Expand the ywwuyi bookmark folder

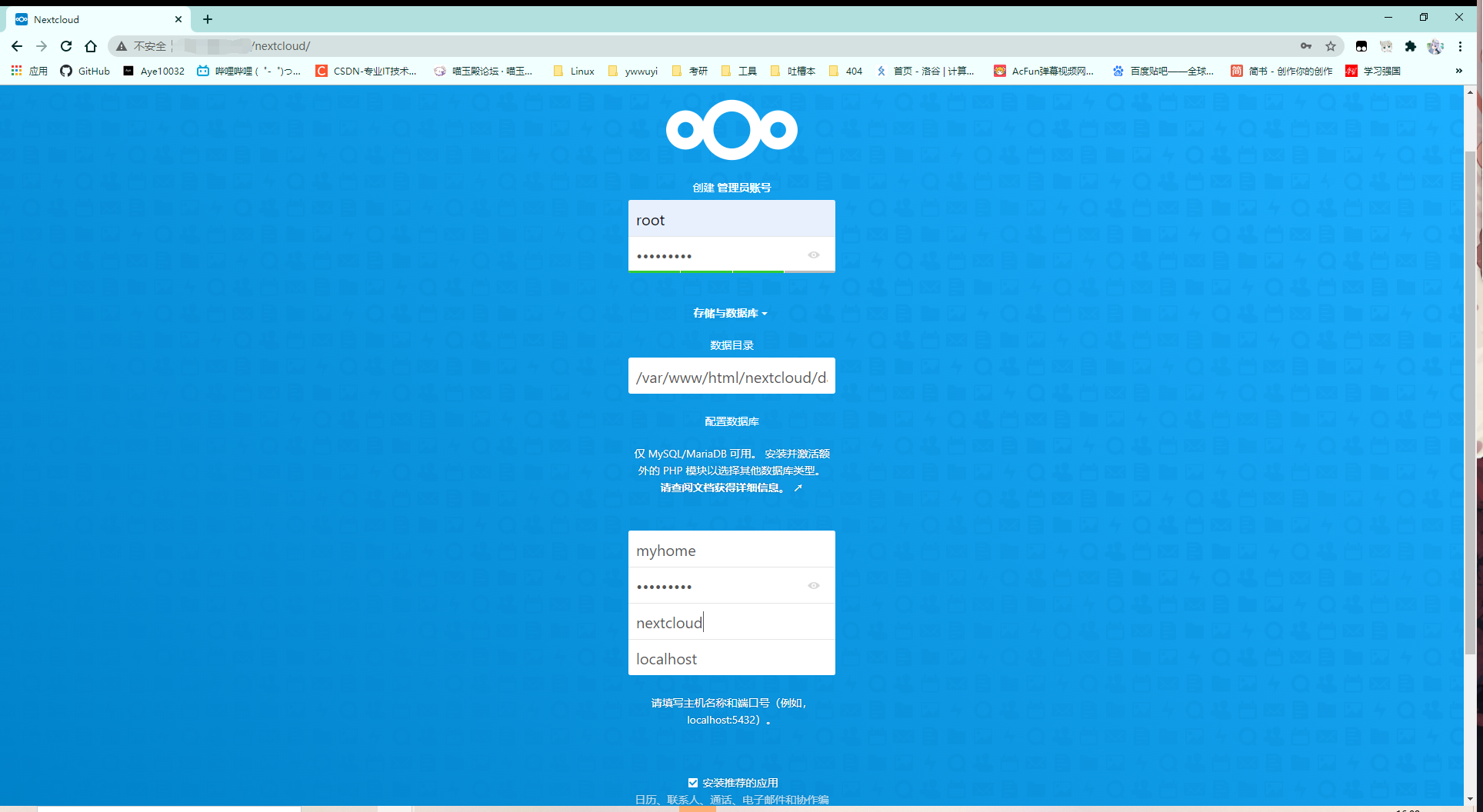coord(632,71)
